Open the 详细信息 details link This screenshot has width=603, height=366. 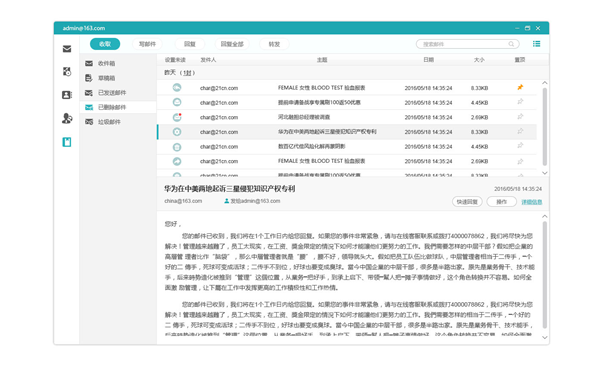(531, 202)
